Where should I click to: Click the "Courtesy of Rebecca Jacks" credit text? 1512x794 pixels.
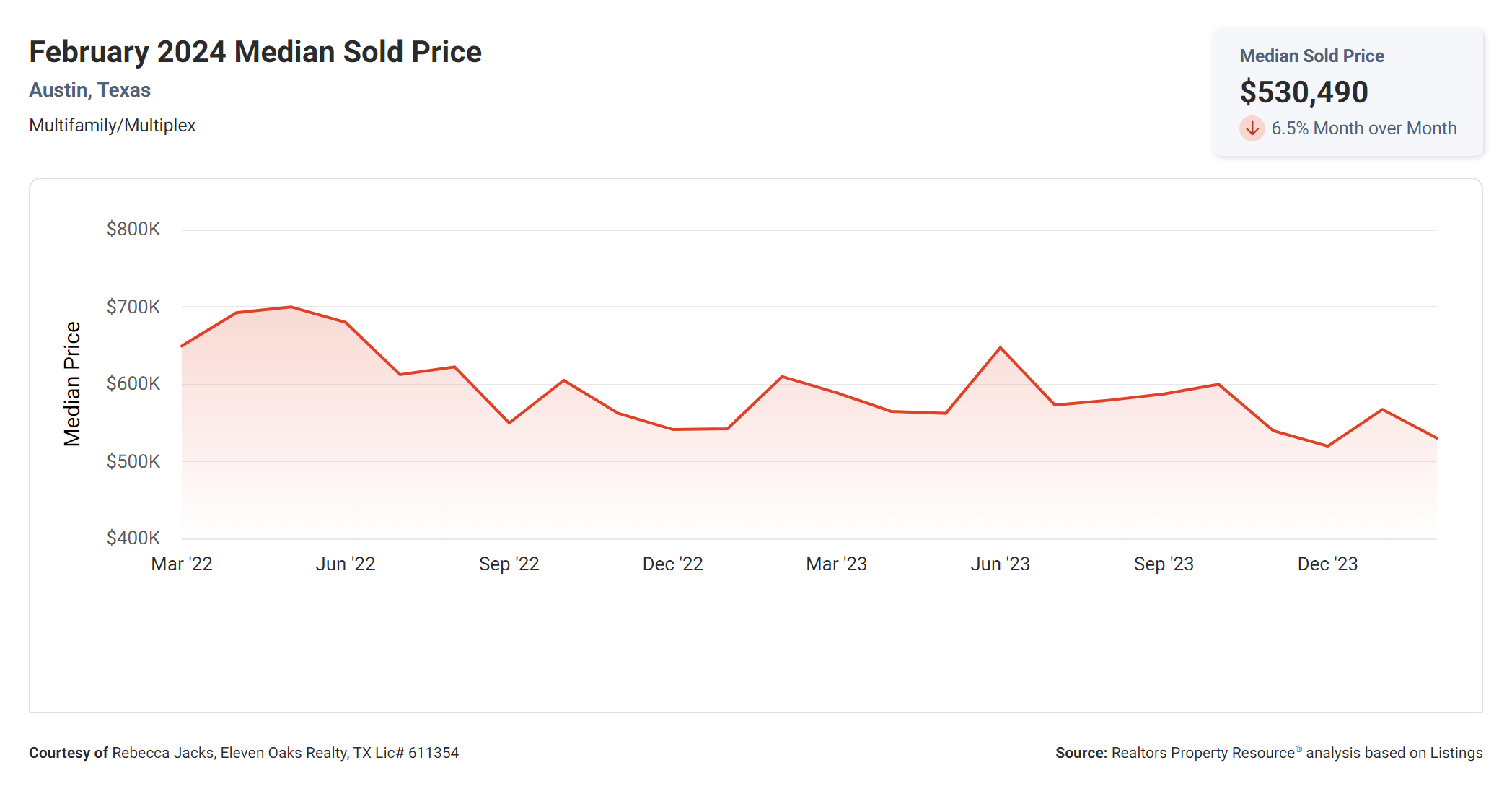(244, 753)
